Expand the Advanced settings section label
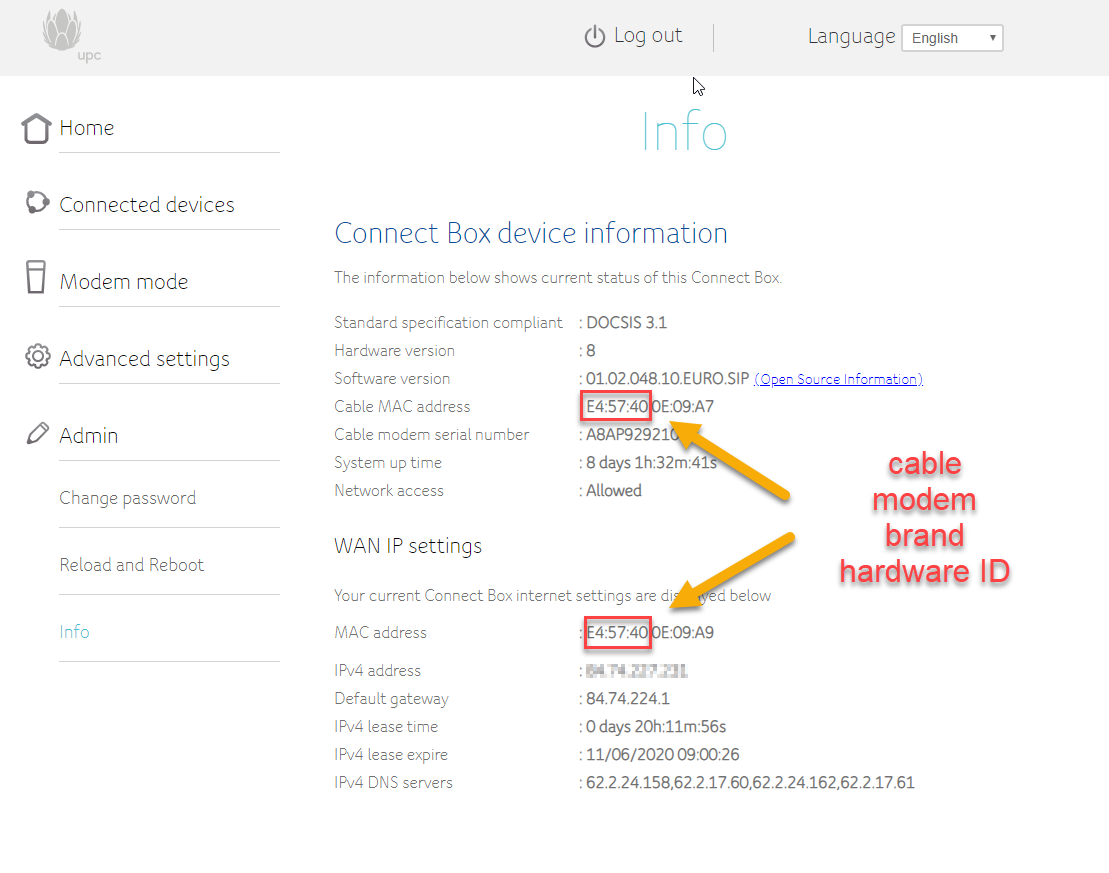Screen dimensions: 1109x873 point(144,359)
